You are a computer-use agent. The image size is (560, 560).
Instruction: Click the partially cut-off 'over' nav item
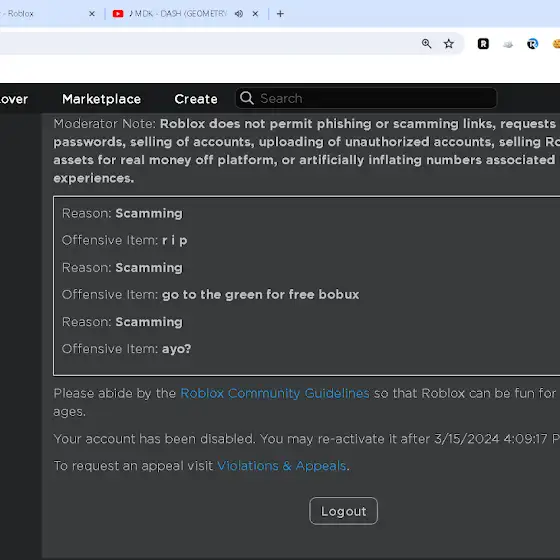click(x=14, y=99)
